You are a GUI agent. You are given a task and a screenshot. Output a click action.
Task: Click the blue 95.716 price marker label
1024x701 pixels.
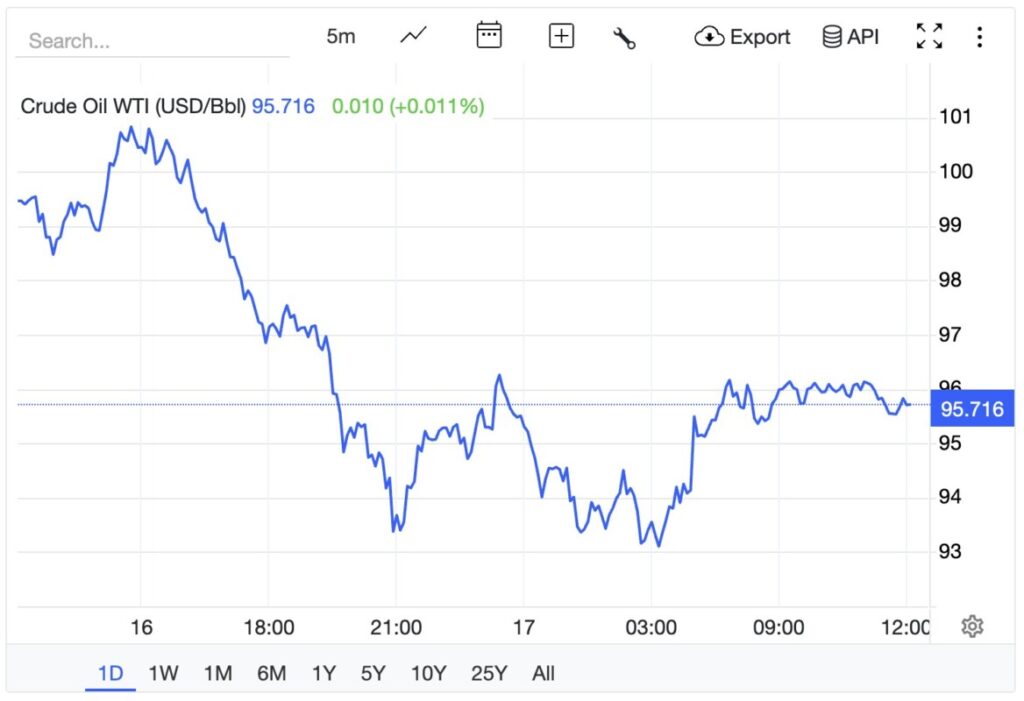pos(971,408)
